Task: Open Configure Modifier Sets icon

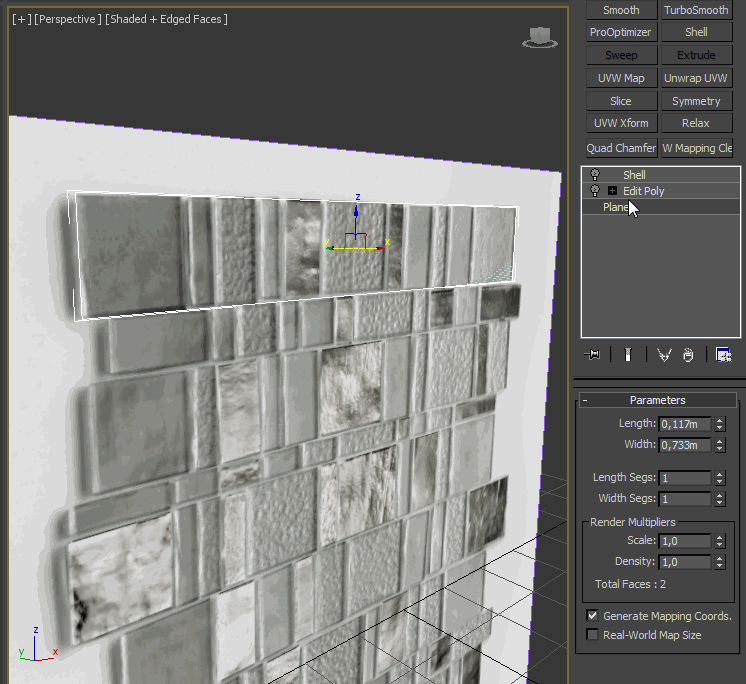Action: tap(723, 354)
